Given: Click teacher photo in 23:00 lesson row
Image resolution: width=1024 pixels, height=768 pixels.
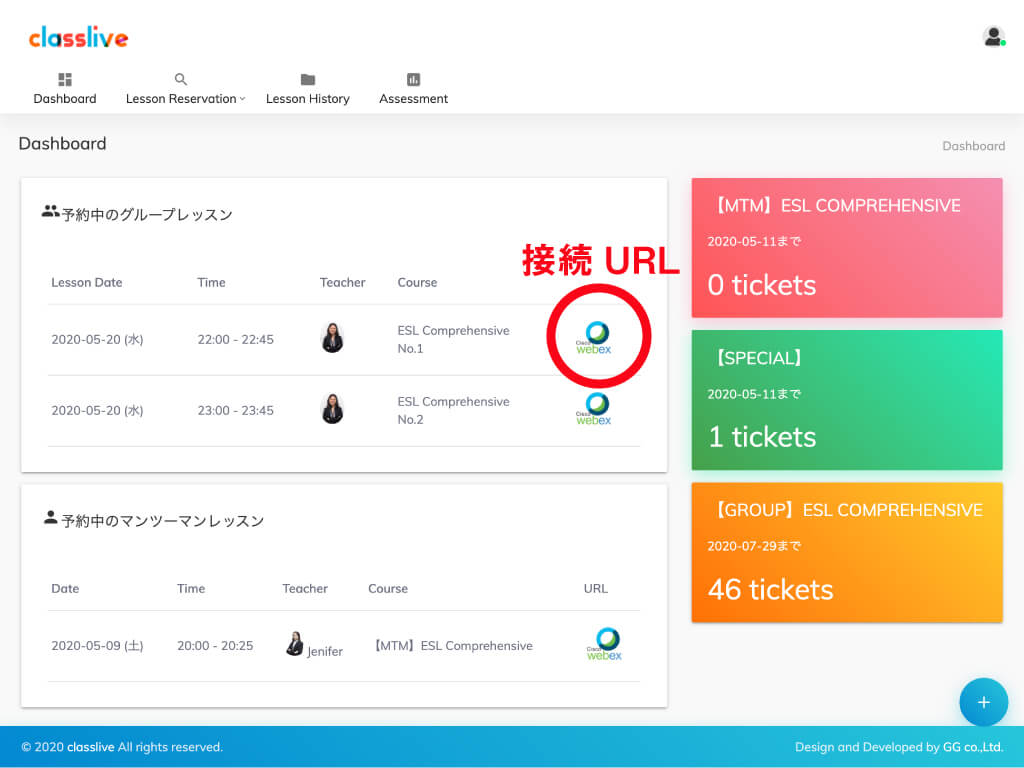Looking at the screenshot, I should pyautogui.click(x=332, y=409).
